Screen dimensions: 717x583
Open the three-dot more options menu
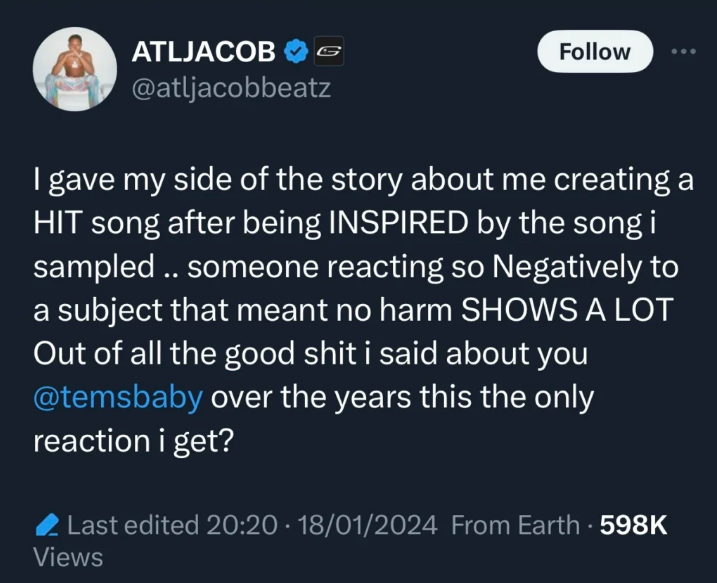[x=683, y=52]
